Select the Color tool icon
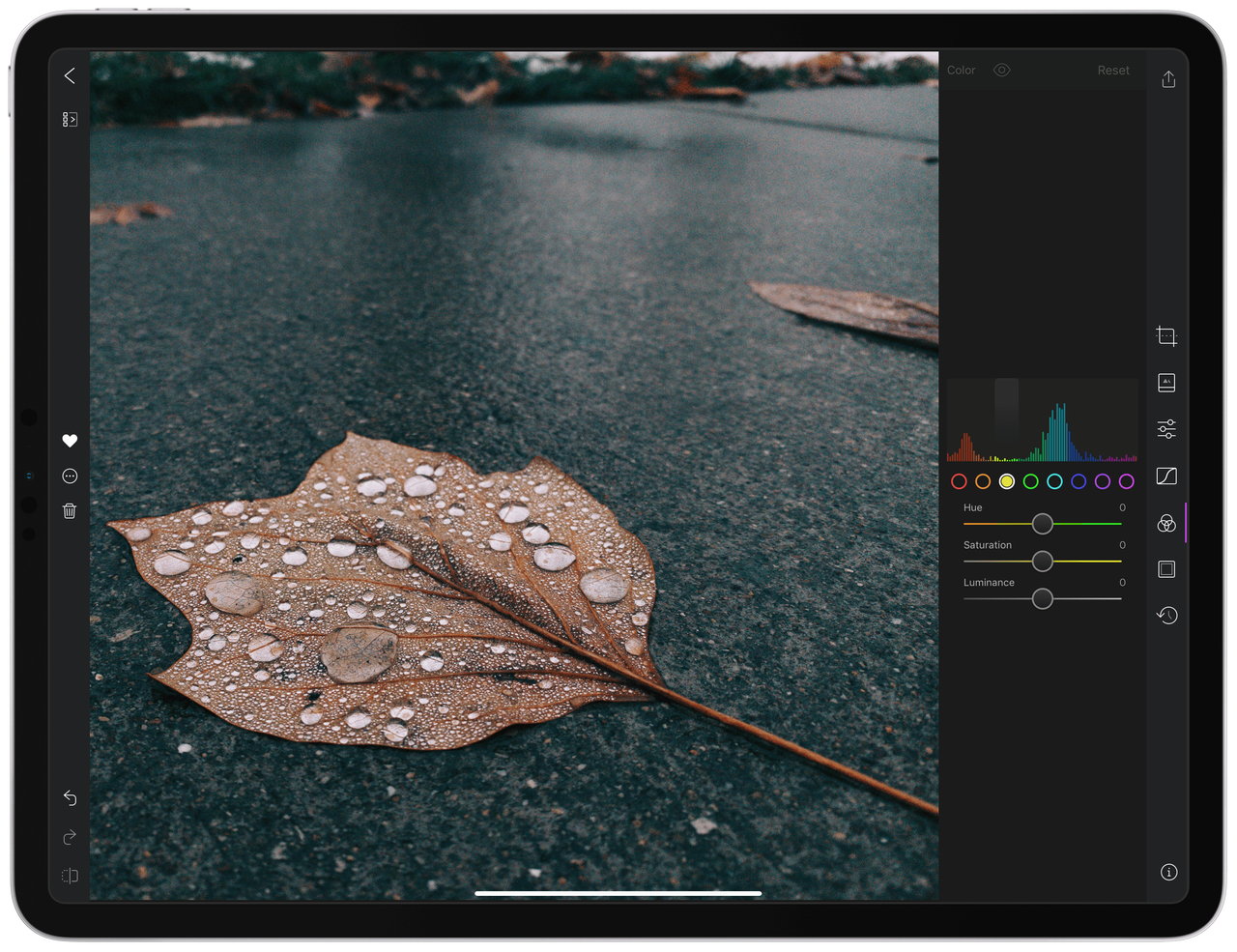This screenshot has width=1237, height=952. pos(1166,523)
